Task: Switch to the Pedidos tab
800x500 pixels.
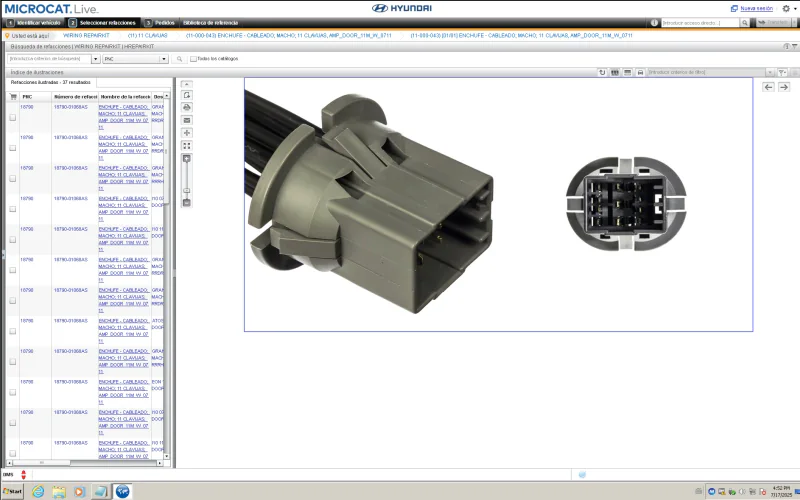Action: pos(164,22)
